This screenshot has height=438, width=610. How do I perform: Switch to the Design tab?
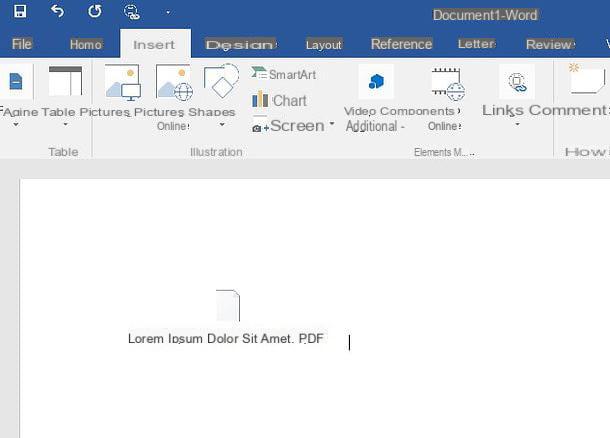click(241, 45)
